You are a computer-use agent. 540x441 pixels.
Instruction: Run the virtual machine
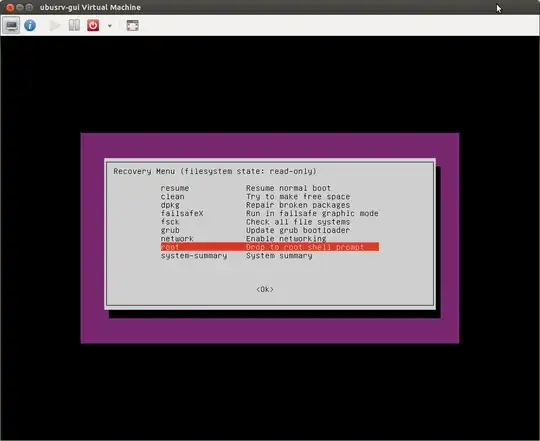[54, 25]
